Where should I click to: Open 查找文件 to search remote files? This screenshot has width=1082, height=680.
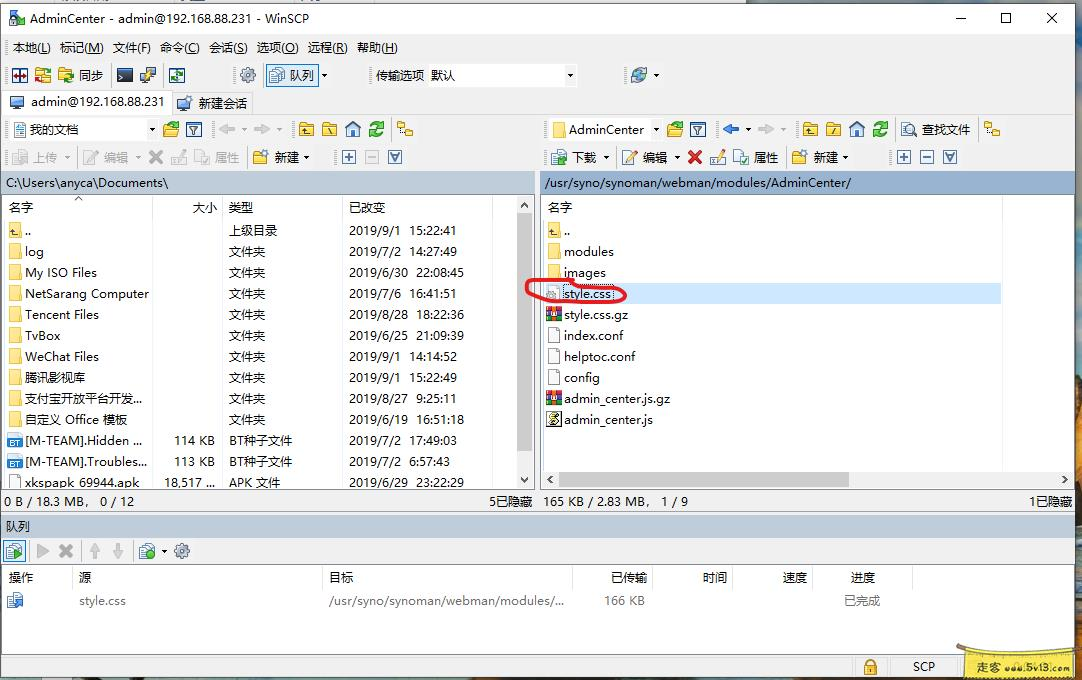(938, 129)
